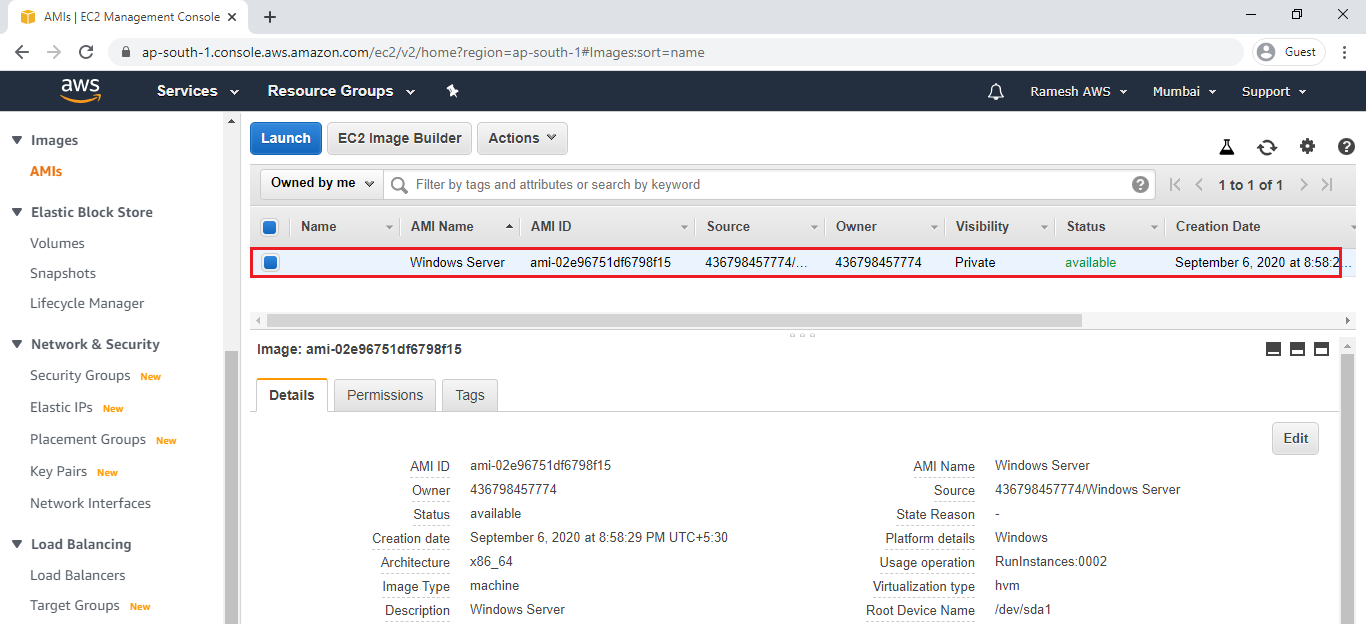Go to first page of results
This screenshot has height=624, width=1366.
point(1175,185)
